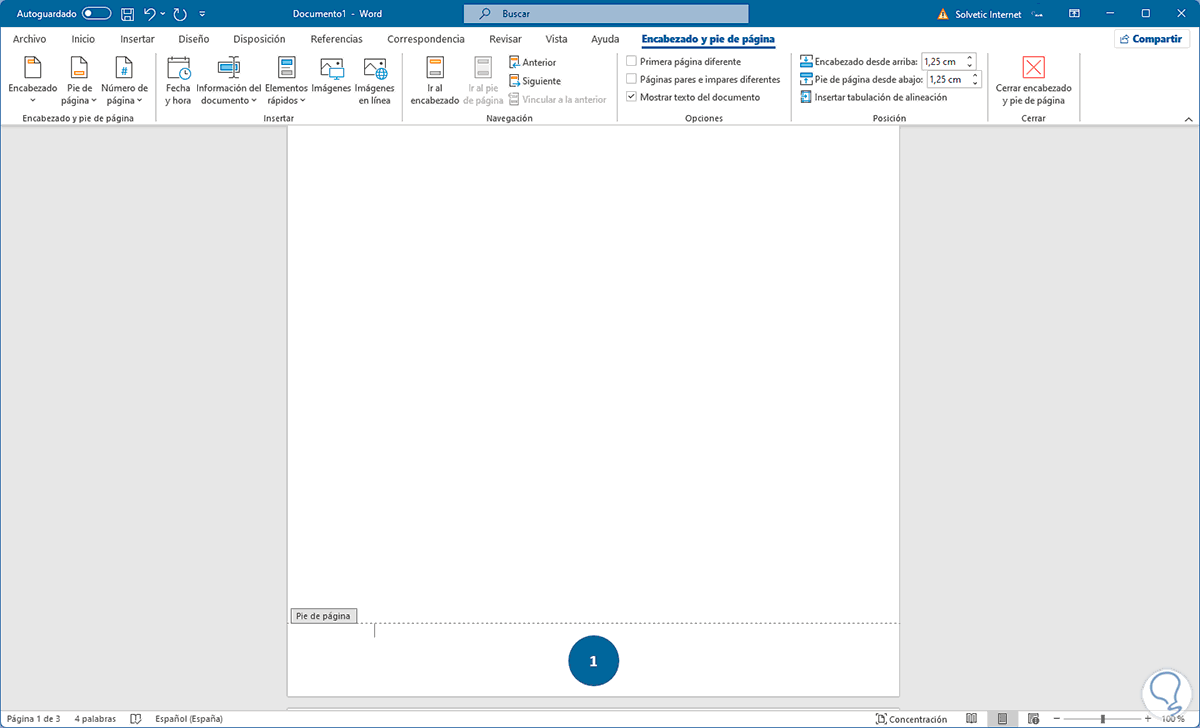Click the 4 palabras word count
Screen dimensions: 1200x728
[95, 719]
